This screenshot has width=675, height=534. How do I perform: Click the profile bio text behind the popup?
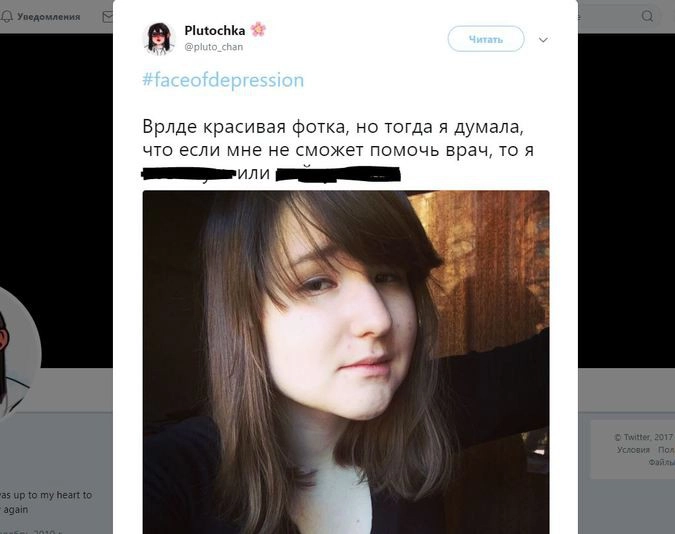[45, 502]
